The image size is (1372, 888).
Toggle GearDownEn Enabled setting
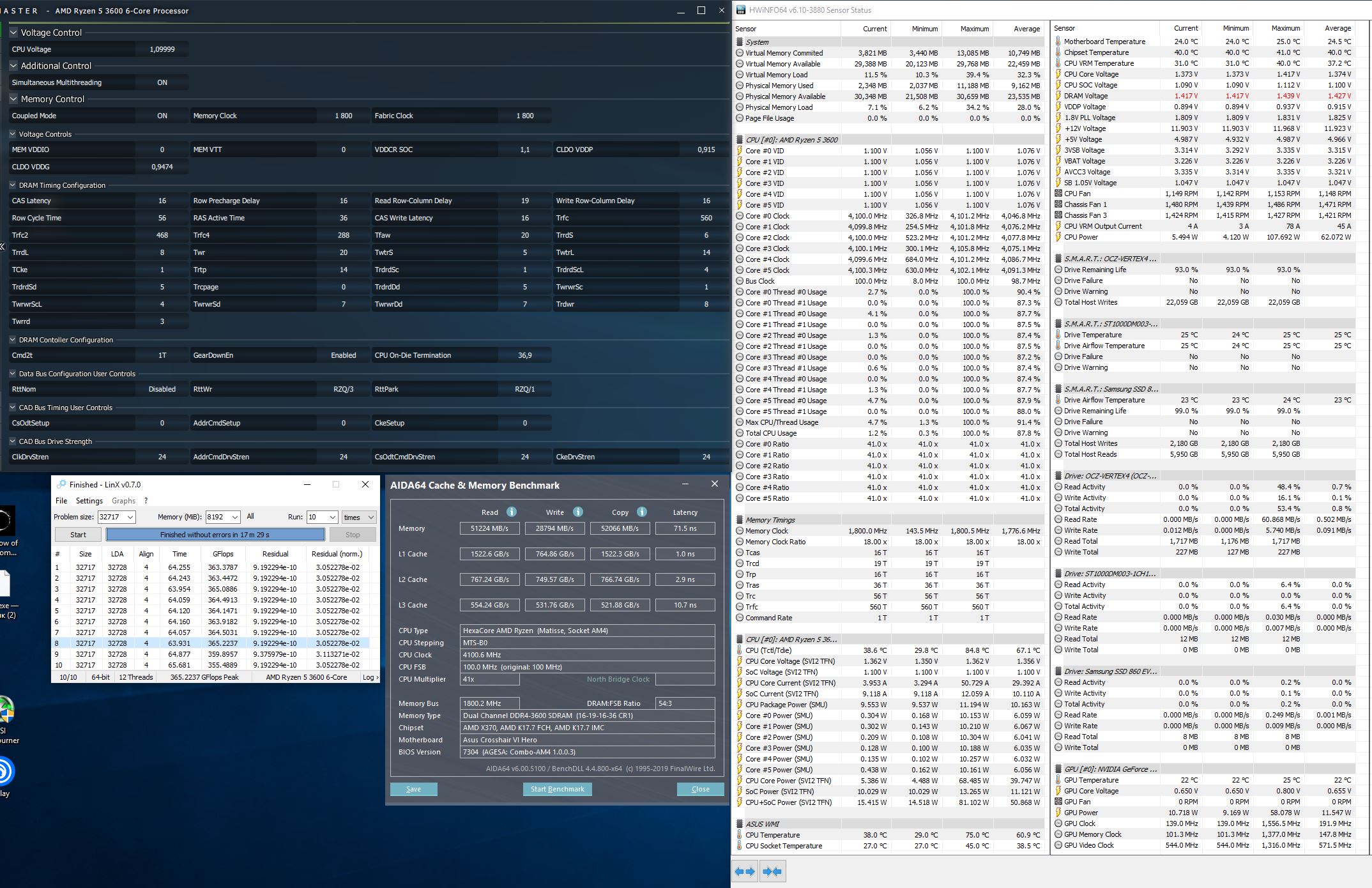tap(343, 355)
